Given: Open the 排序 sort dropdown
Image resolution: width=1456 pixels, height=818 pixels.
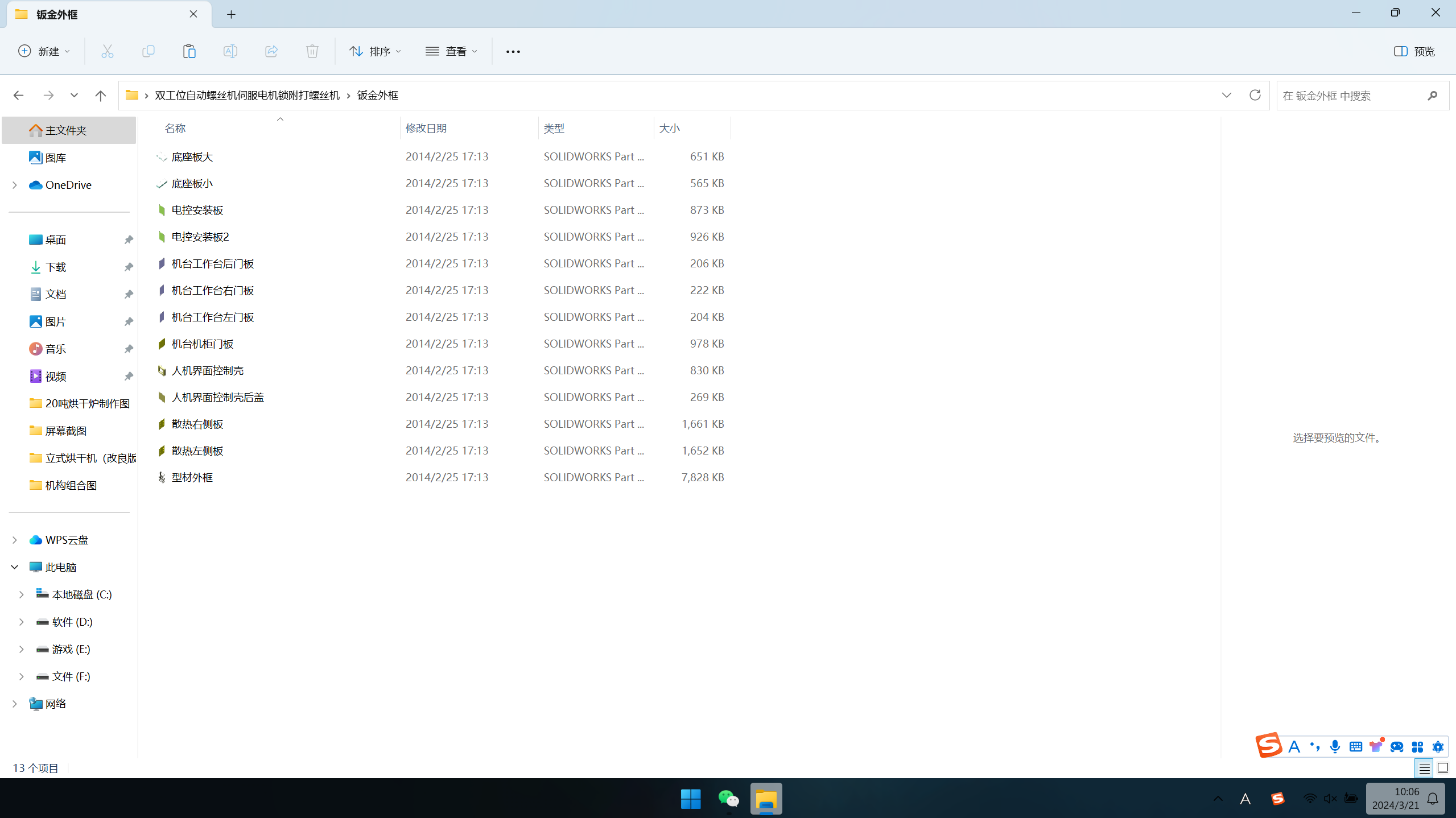Looking at the screenshot, I should click(374, 51).
